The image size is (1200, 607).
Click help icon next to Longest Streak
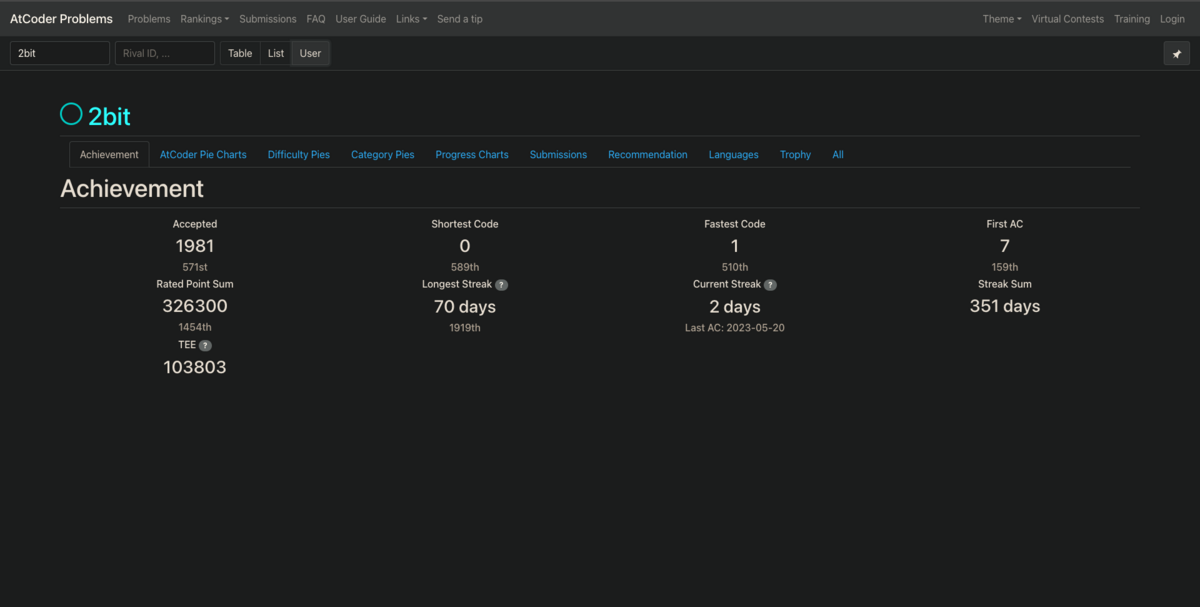(502, 285)
